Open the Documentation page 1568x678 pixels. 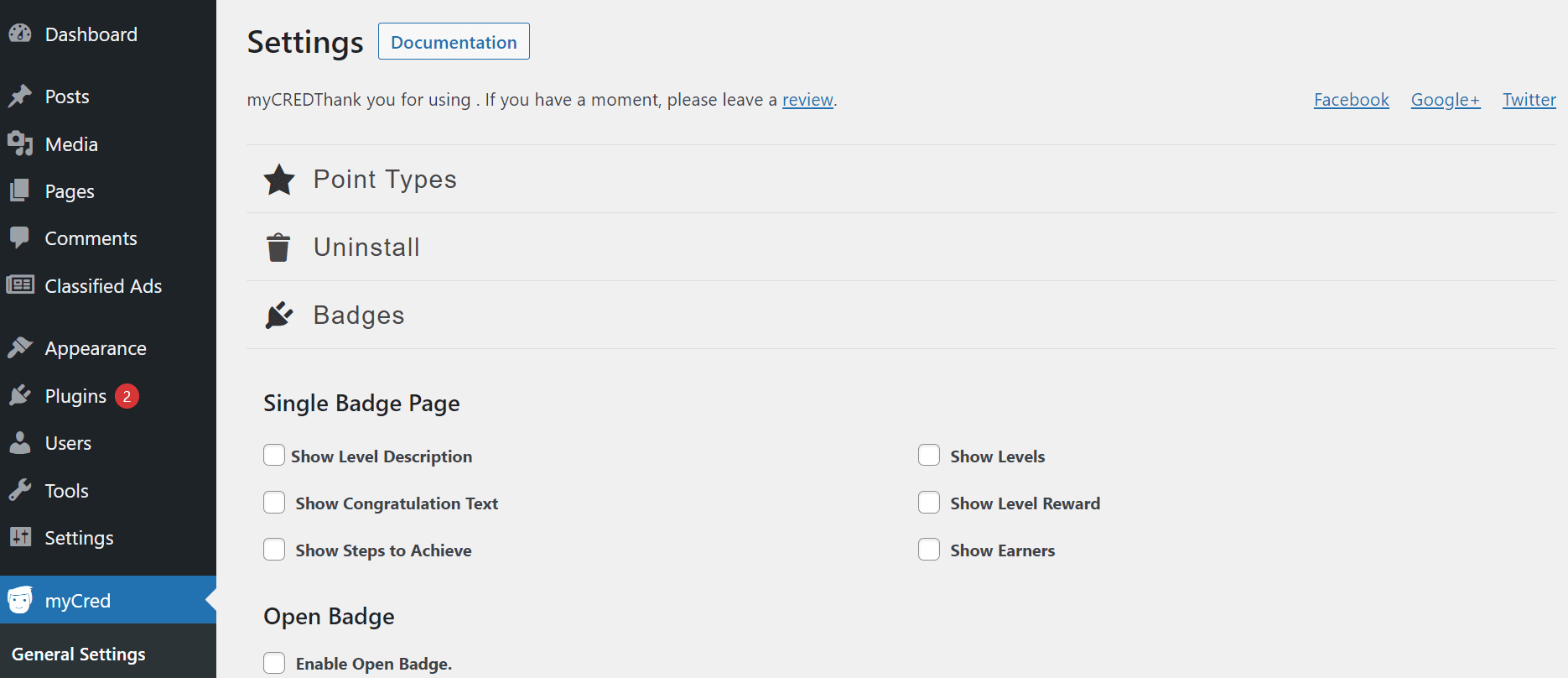coord(454,41)
